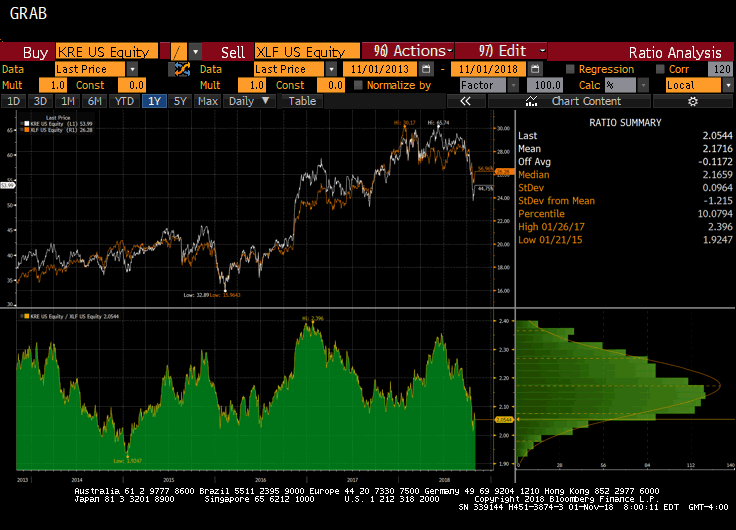Switch to Table view
The image size is (736, 530).
pyautogui.click(x=302, y=101)
